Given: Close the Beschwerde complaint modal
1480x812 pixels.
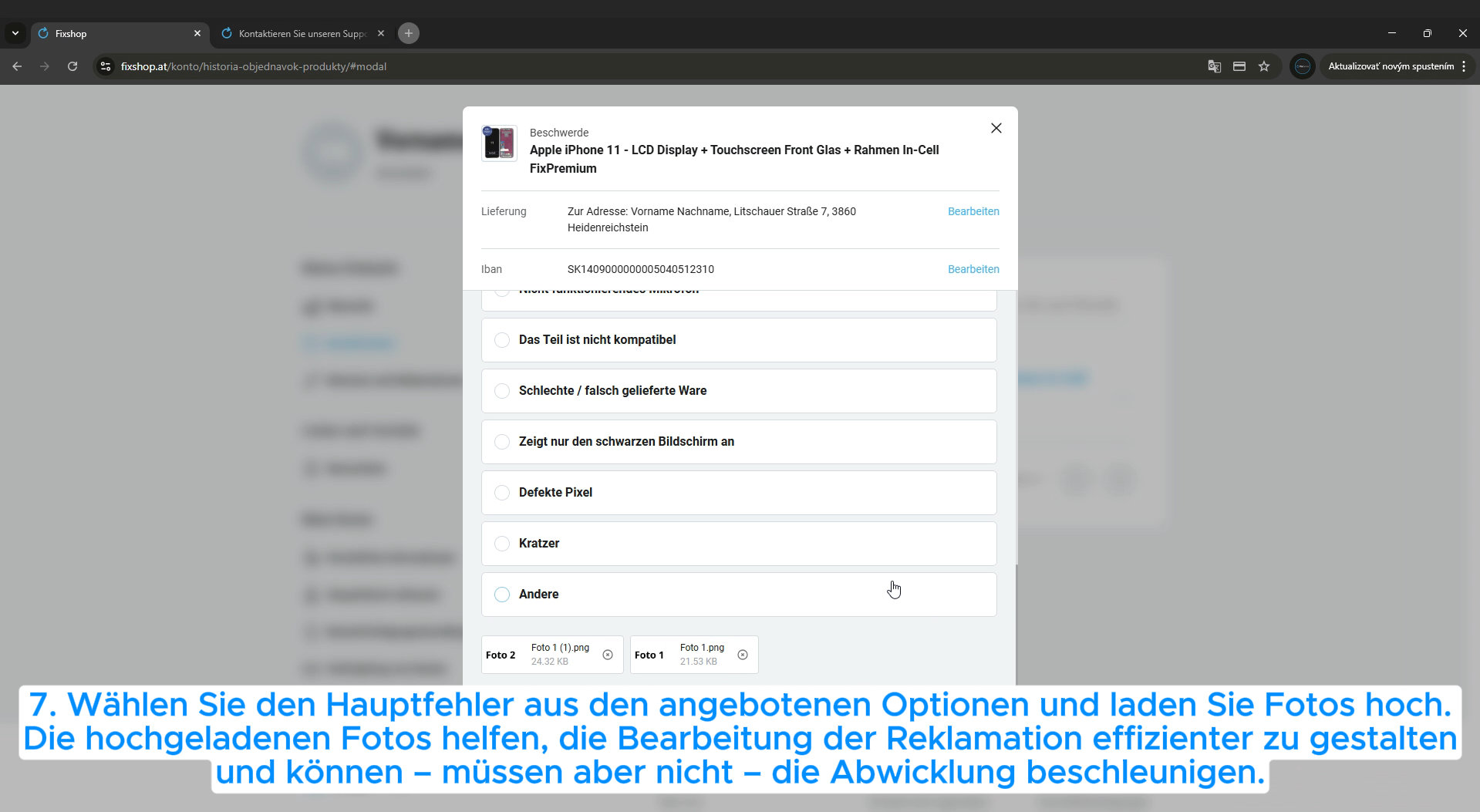Looking at the screenshot, I should pos(996,128).
